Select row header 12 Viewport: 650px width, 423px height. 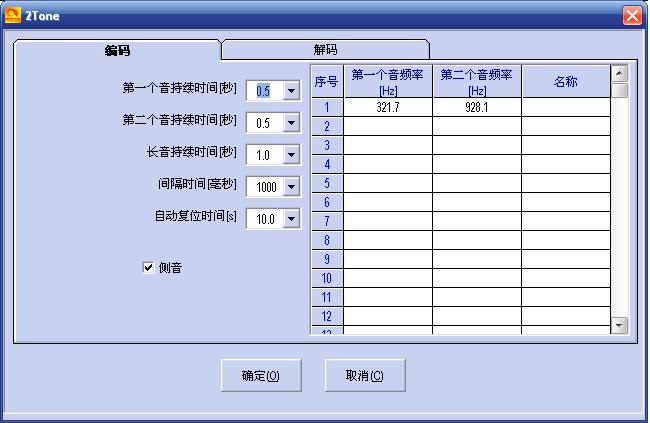(x=327, y=316)
